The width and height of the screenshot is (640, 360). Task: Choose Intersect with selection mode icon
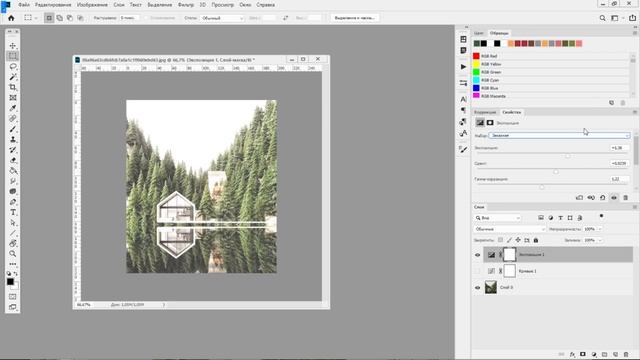(x=80, y=18)
